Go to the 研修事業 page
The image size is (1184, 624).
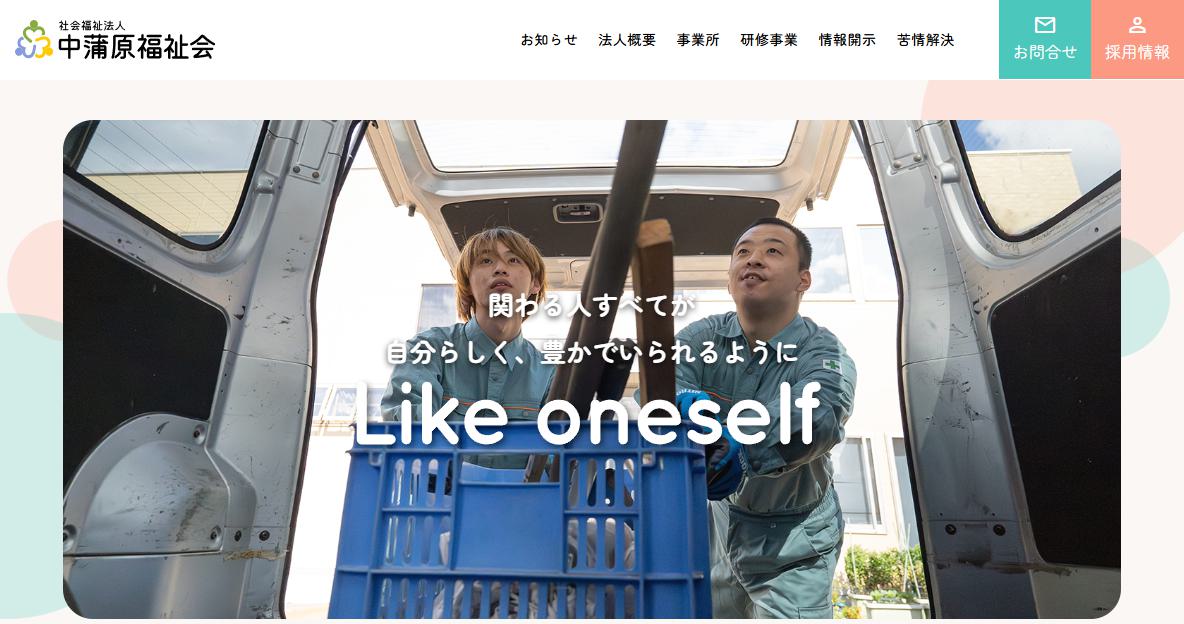click(769, 40)
